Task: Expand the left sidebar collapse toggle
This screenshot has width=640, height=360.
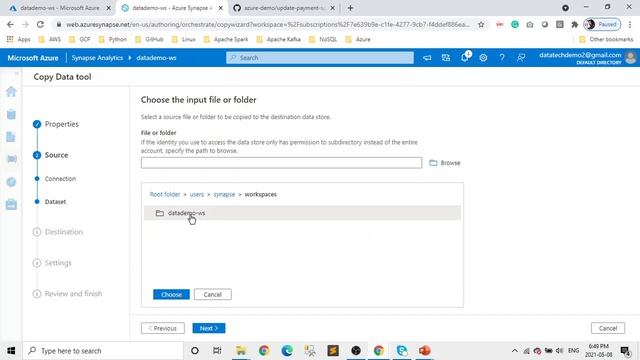Action: 16,73
